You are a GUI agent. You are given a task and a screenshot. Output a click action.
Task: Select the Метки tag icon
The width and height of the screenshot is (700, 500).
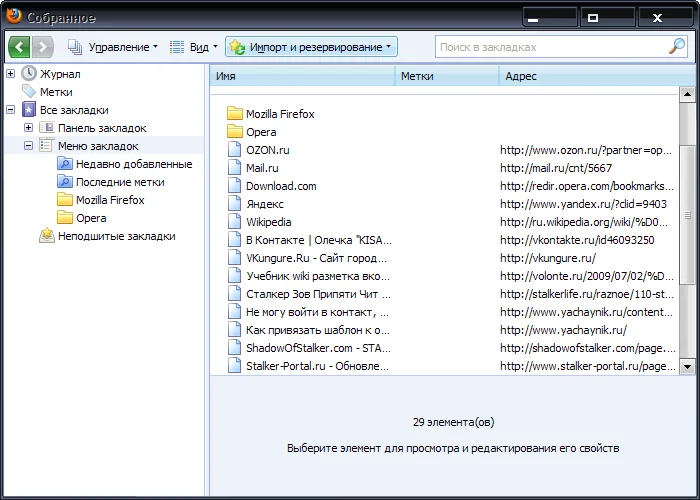29,92
